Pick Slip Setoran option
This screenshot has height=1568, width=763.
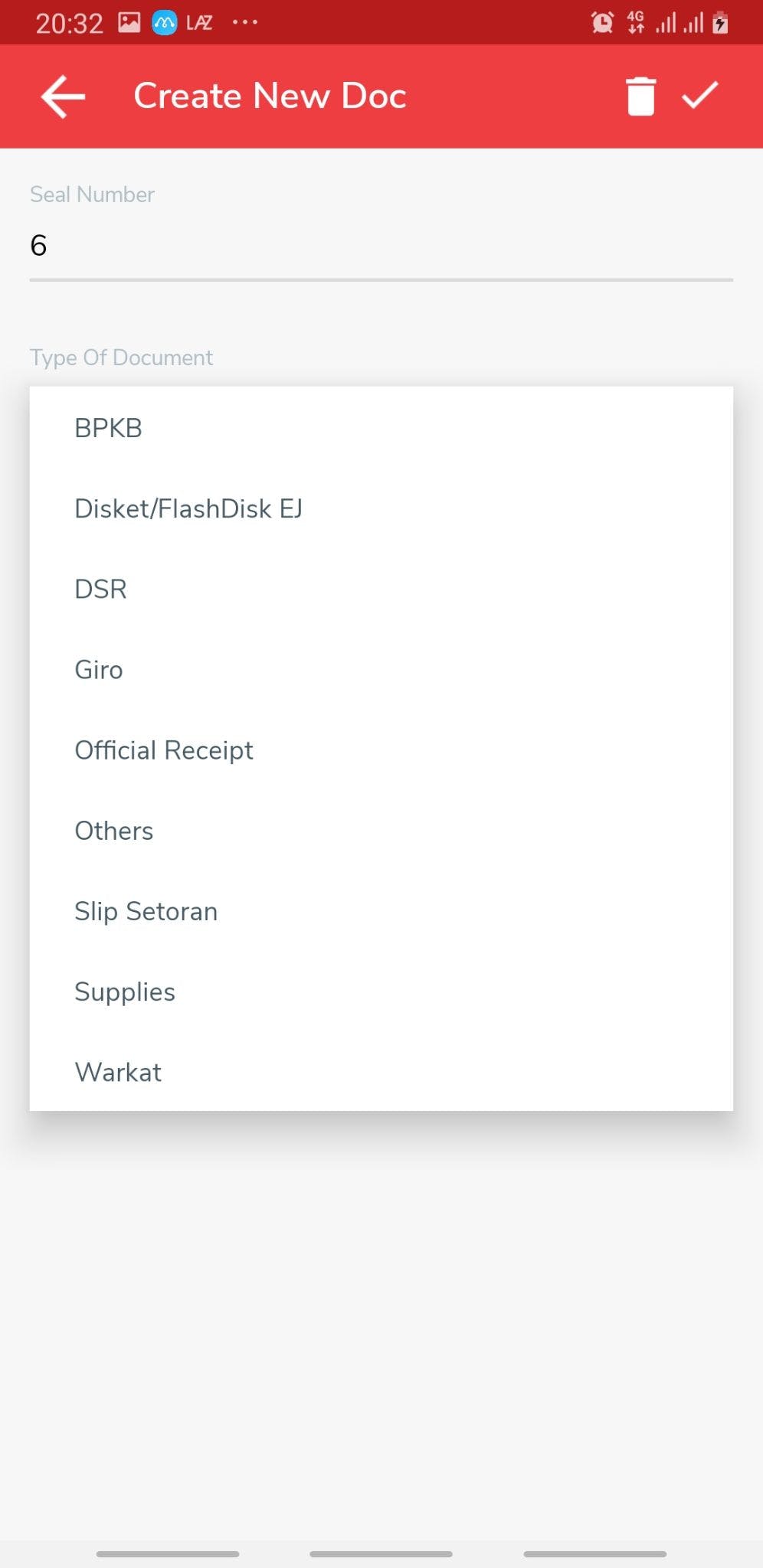click(146, 911)
